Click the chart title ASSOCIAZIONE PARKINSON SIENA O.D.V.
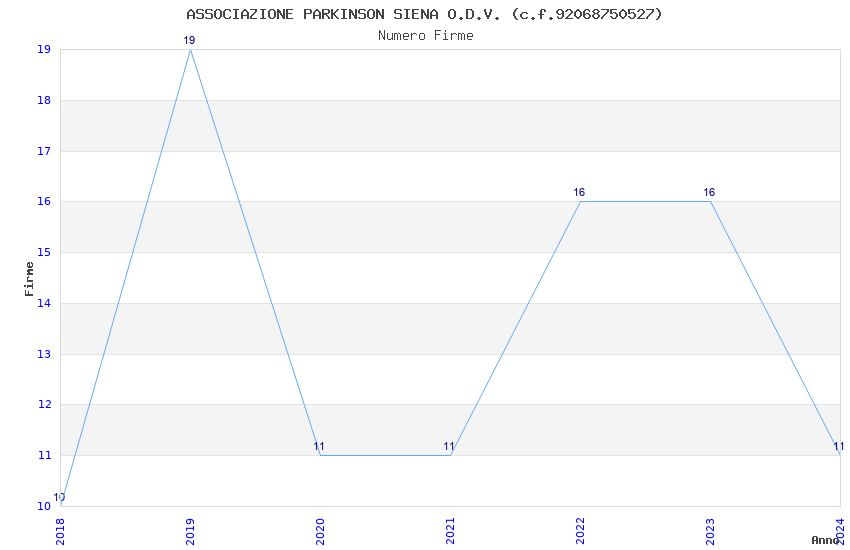 click(x=424, y=14)
